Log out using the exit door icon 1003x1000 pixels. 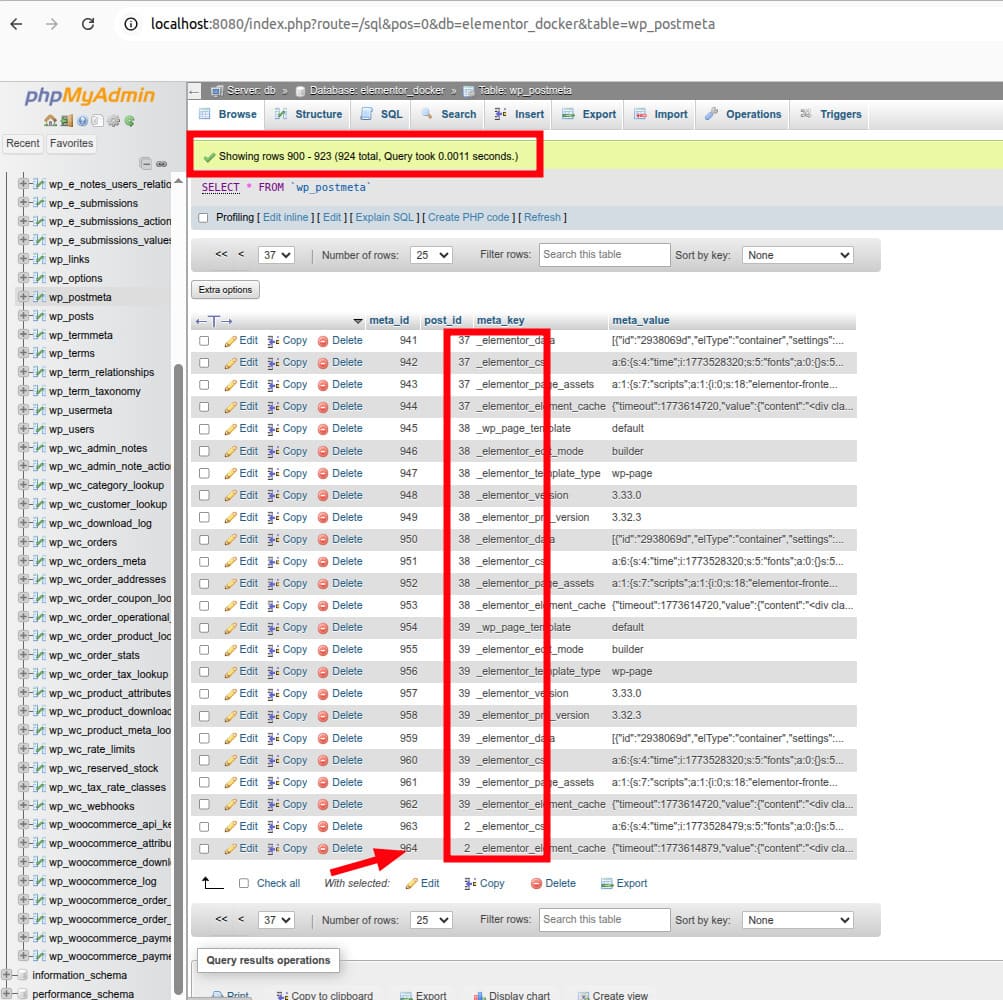[x=66, y=121]
